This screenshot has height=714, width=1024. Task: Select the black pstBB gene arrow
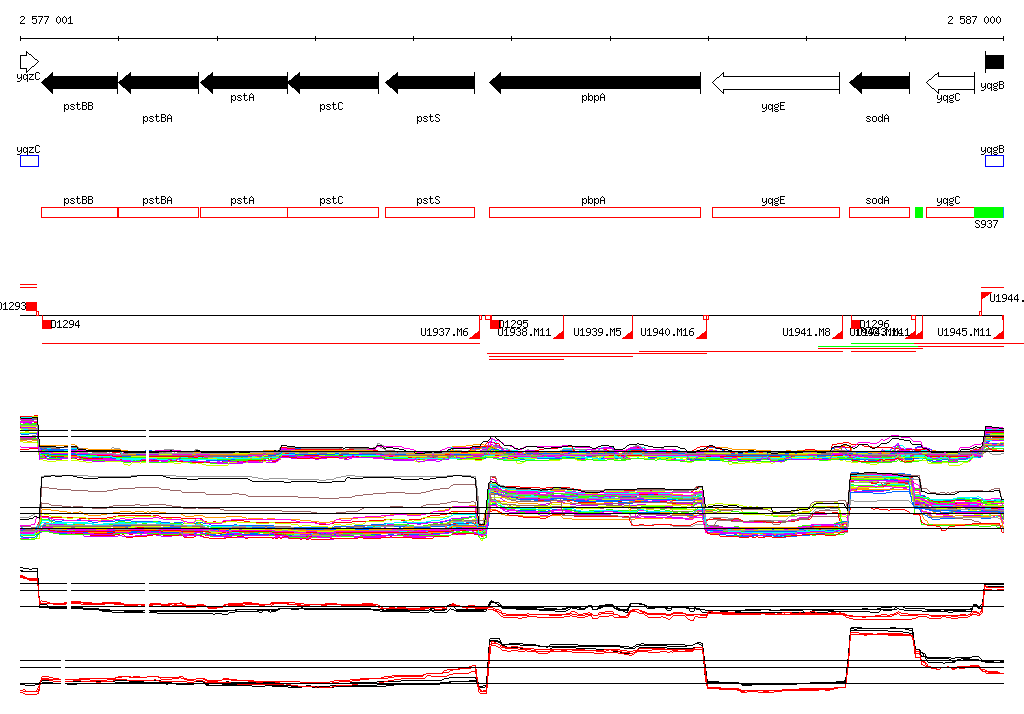click(79, 83)
